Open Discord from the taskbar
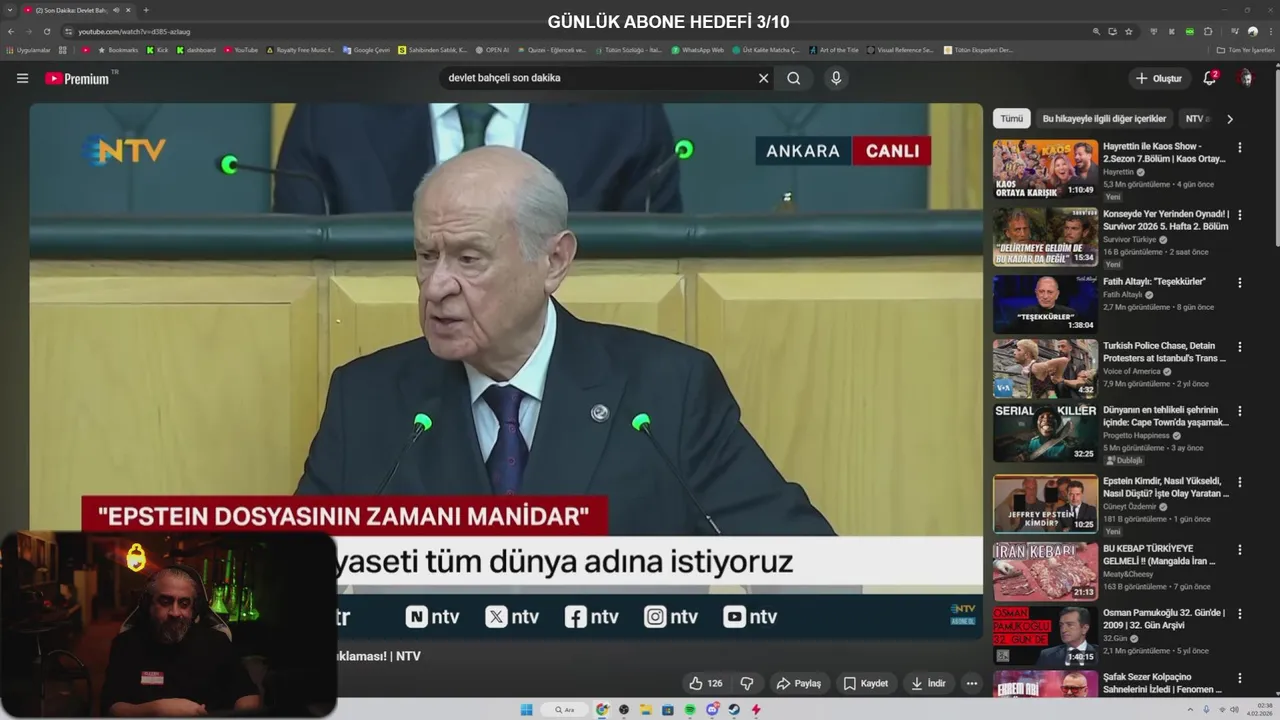1280x720 pixels. pyautogui.click(x=712, y=710)
